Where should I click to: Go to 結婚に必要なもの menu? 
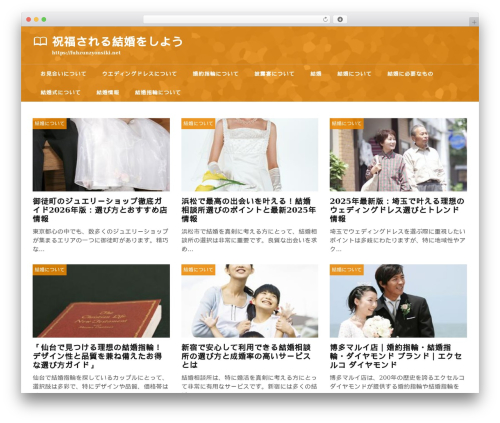click(410, 74)
